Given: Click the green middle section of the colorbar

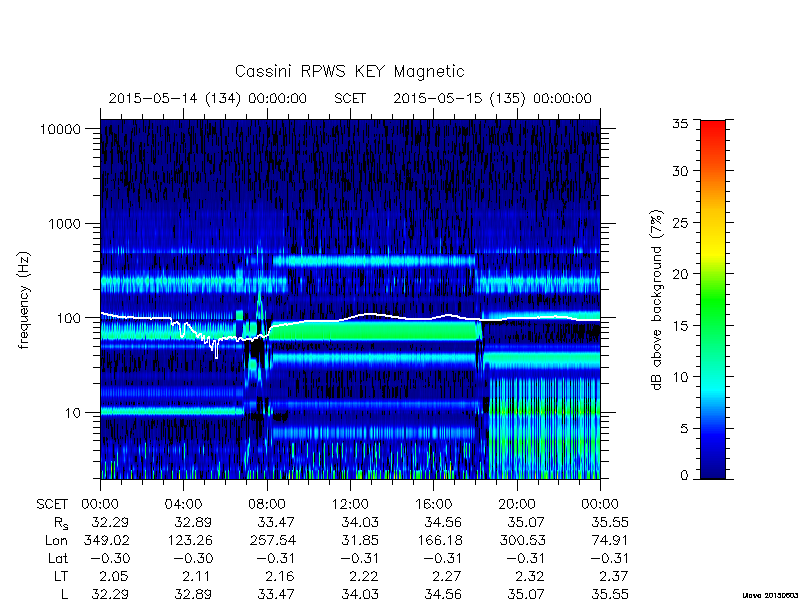Looking at the screenshot, I should (713, 301).
